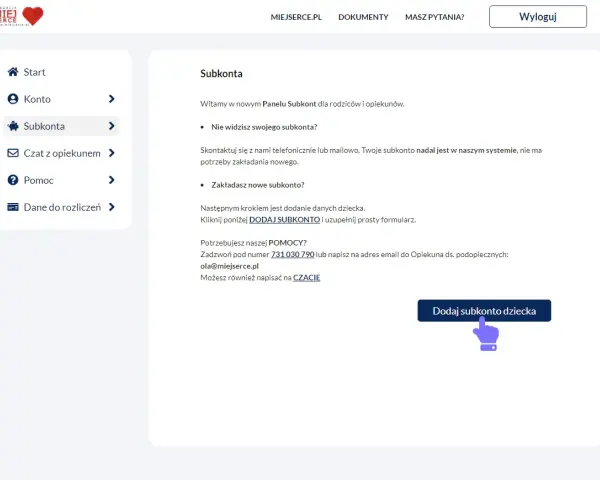Expand the Konto chevron
The image size is (600, 480).
pyautogui.click(x=111, y=99)
